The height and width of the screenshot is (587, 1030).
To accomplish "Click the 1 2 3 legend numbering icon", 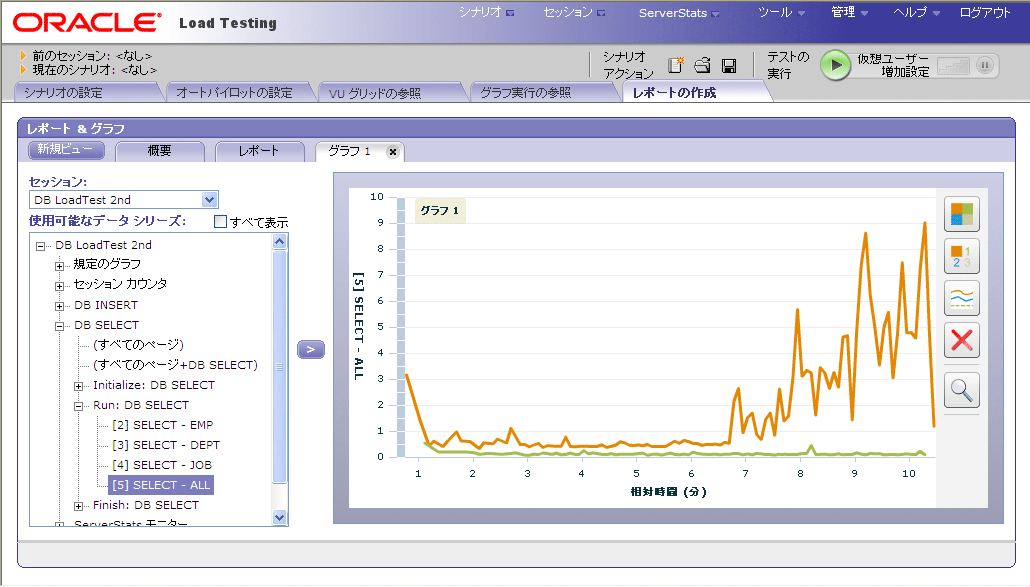I will (x=962, y=256).
